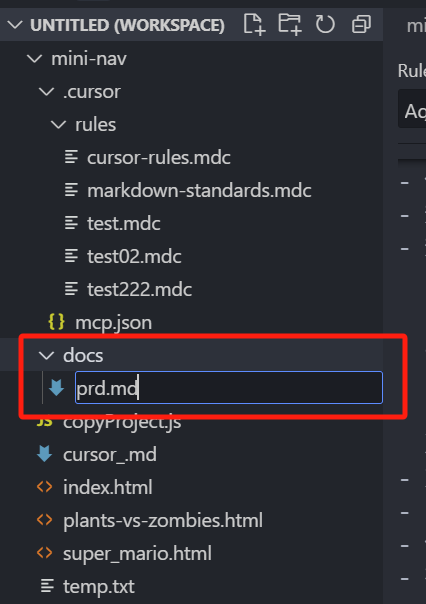Click the curly braces icon beside mcp.json
The height and width of the screenshot is (604, 426).
[x=56, y=322]
